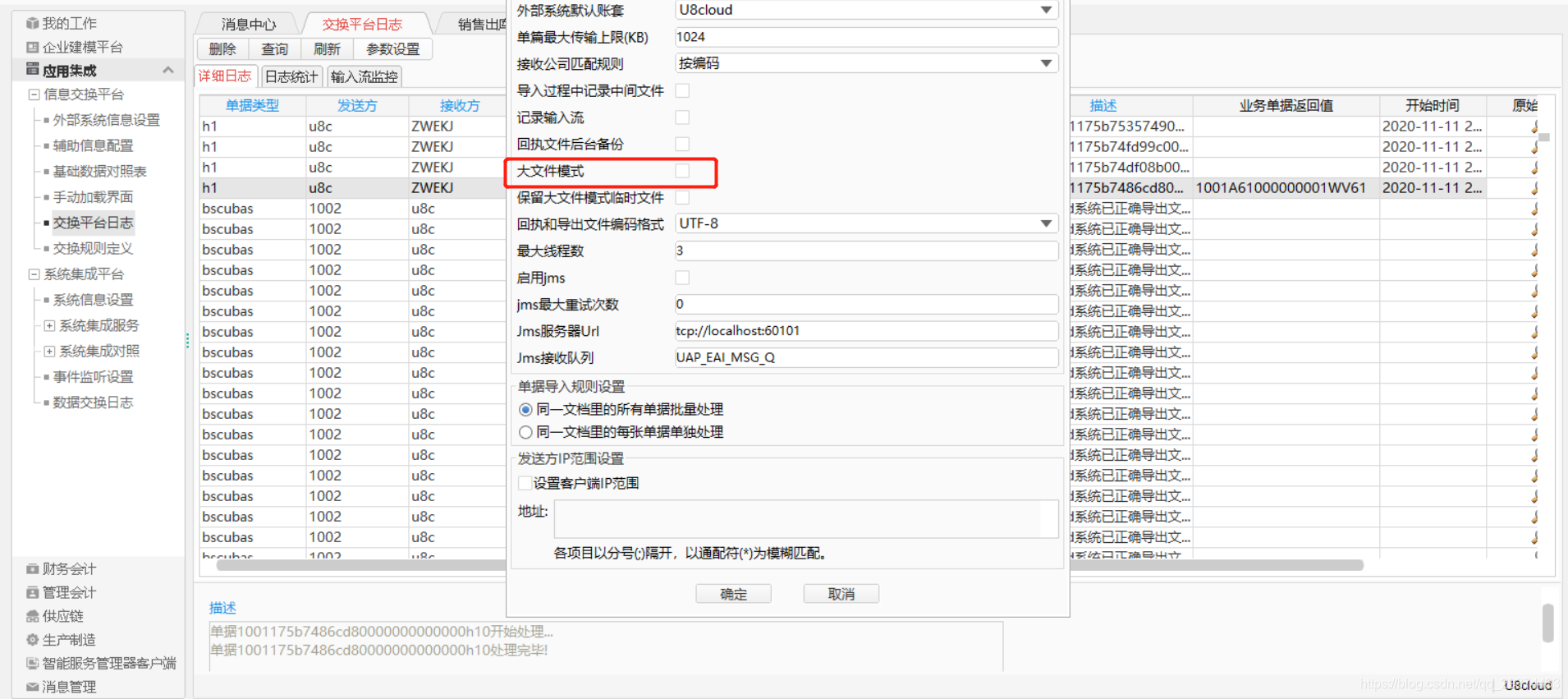Screen dimensions: 1568x699
Task: Sort by 开始时间 column header
Action: click(x=1433, y=106)
